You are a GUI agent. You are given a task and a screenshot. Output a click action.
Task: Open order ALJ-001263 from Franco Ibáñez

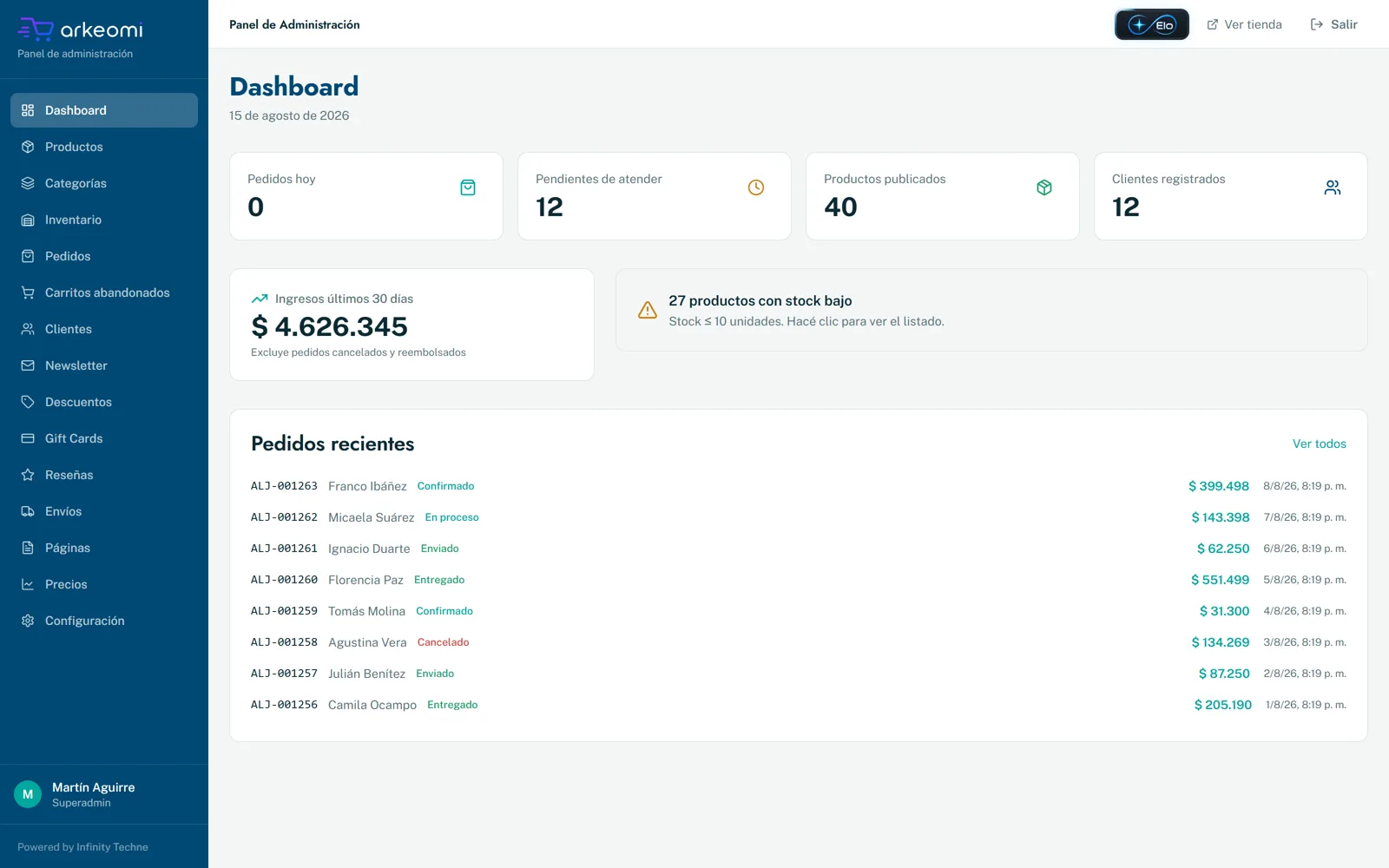coord(799,486)
